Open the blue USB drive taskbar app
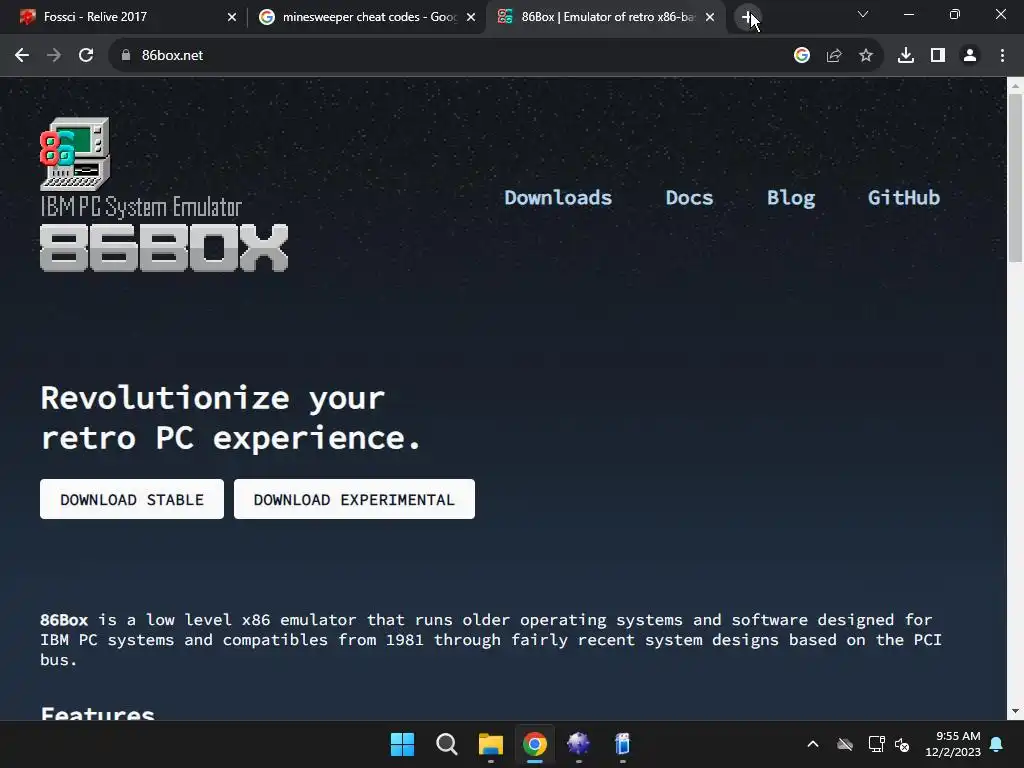Viewport: 1024px width, 768px height. pos(622,743)
